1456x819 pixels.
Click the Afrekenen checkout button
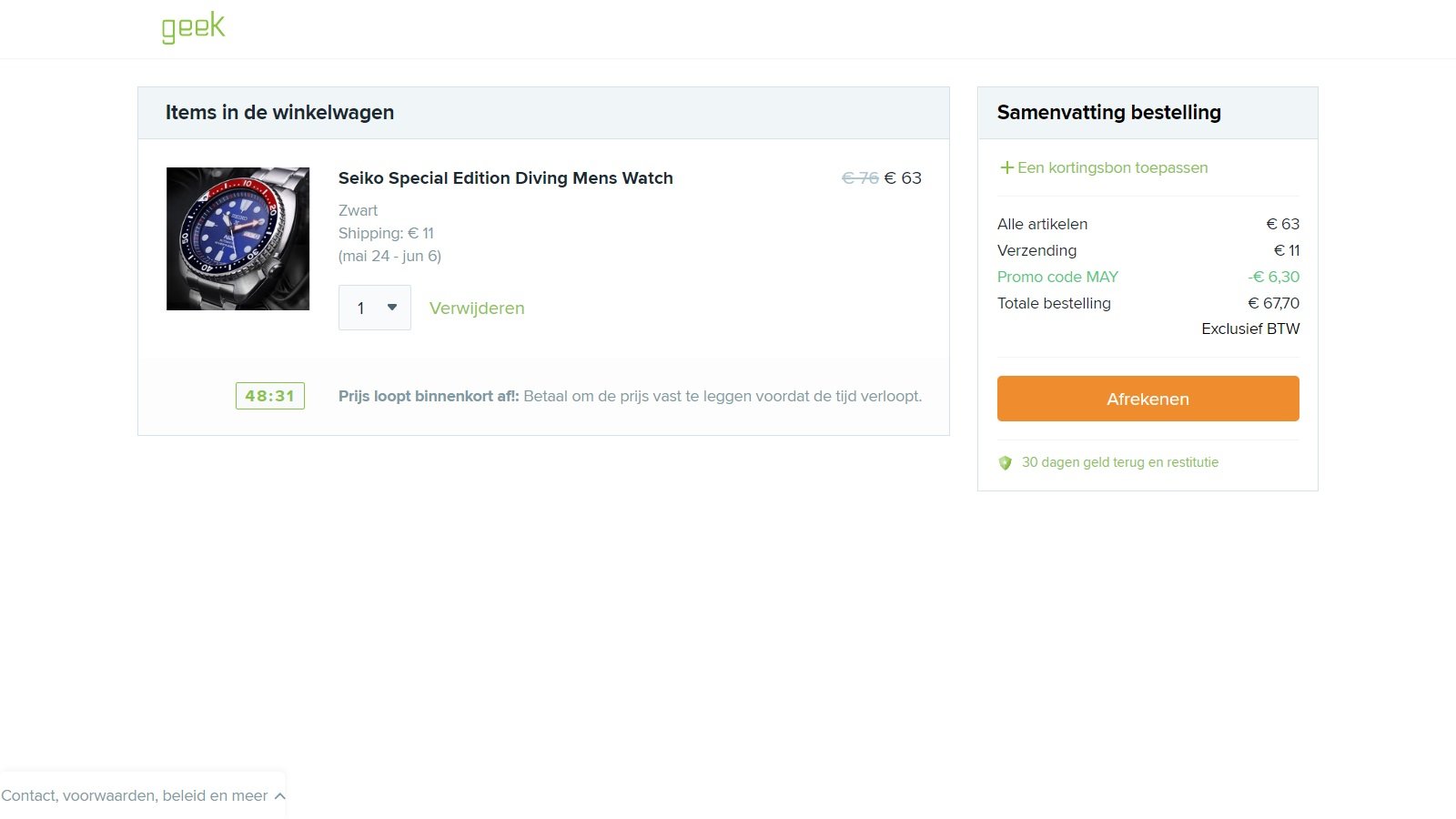coord(1148,399)
